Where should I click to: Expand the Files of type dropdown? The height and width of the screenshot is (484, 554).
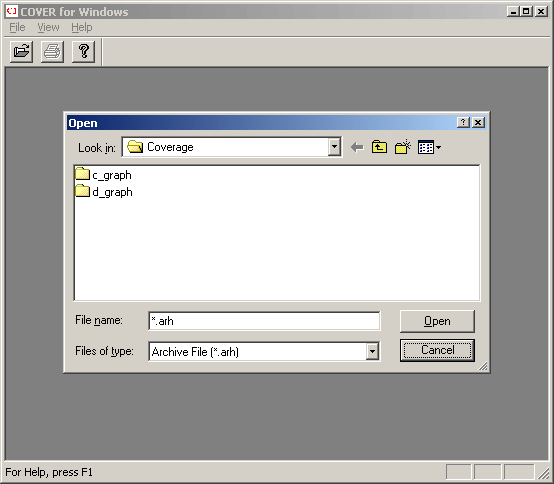pos(372,352)
